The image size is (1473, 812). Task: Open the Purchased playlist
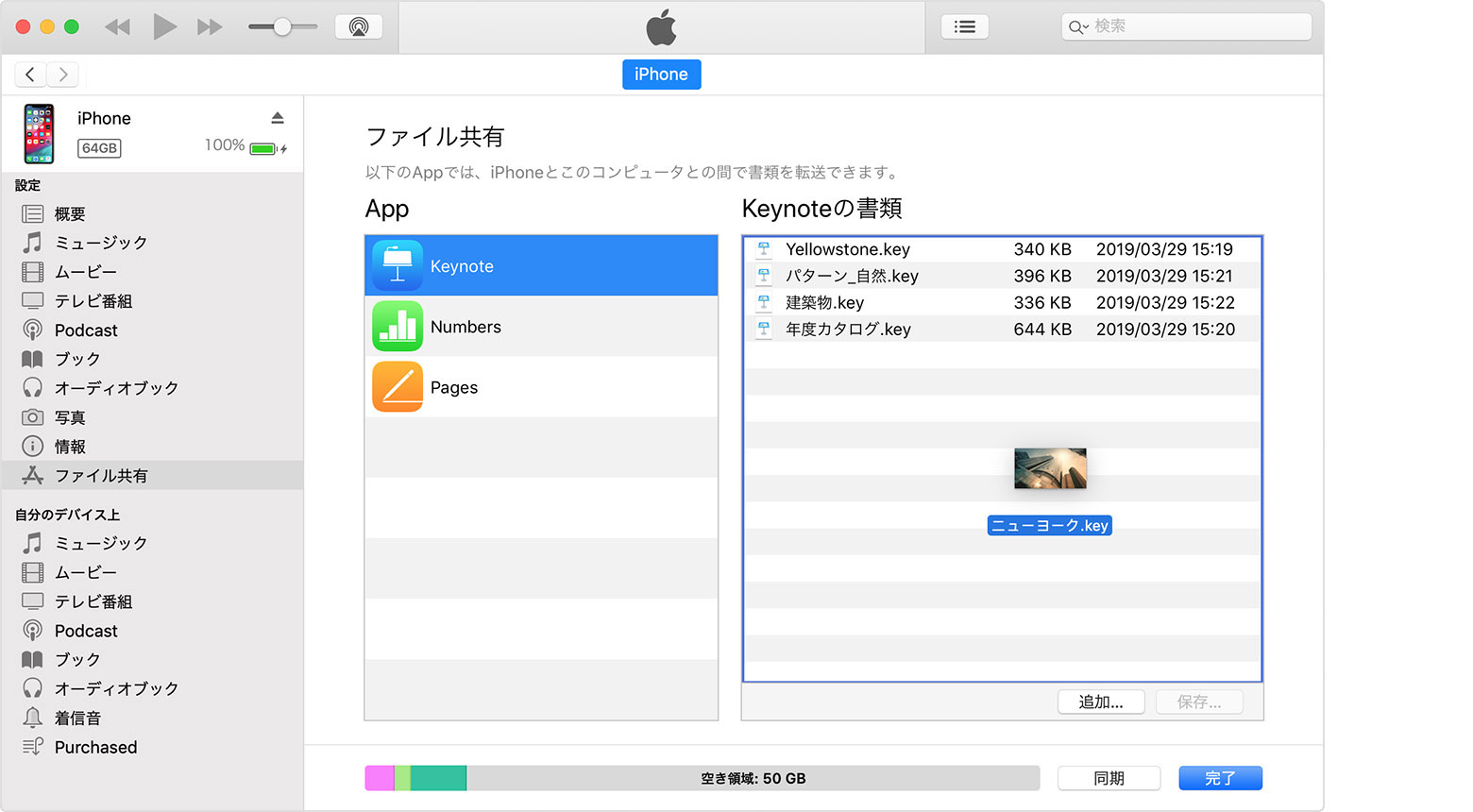coord(153,747)
